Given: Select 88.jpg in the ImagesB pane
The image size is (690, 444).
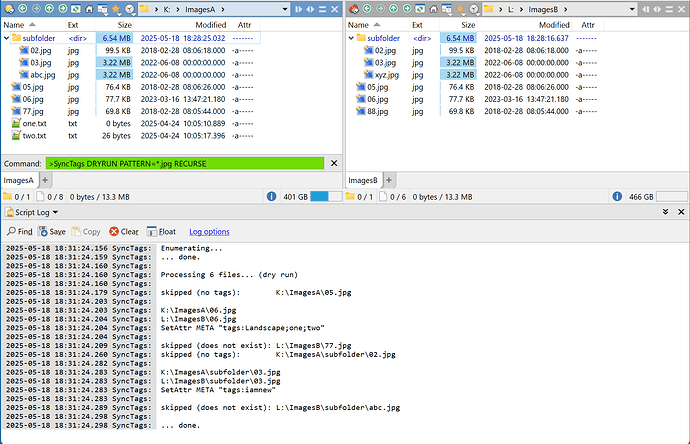Looking at the screenshot, I should click(378, 111).
